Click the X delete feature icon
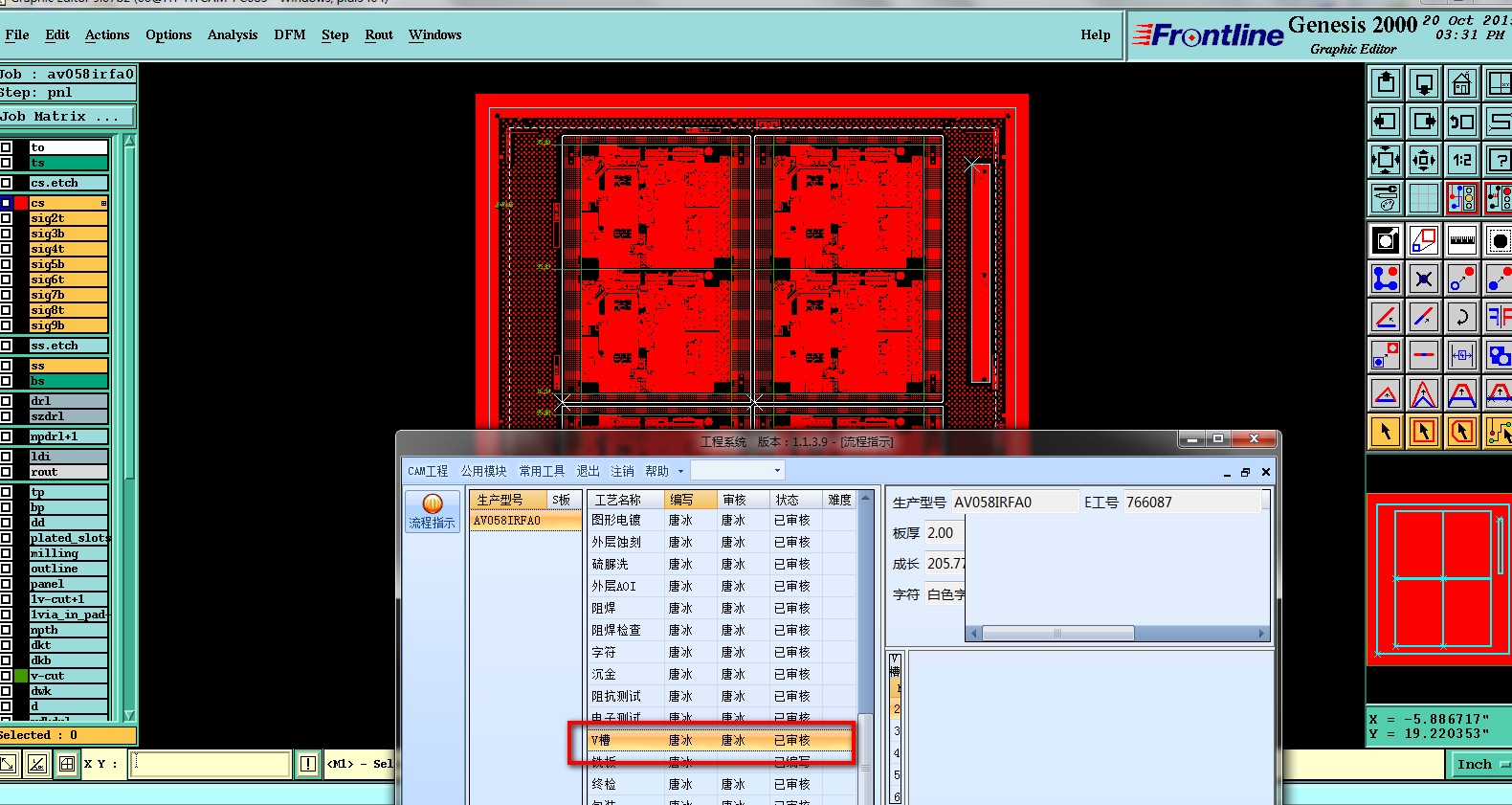Viewport: 1512px width, 805px height. (x=1424, y=280)
